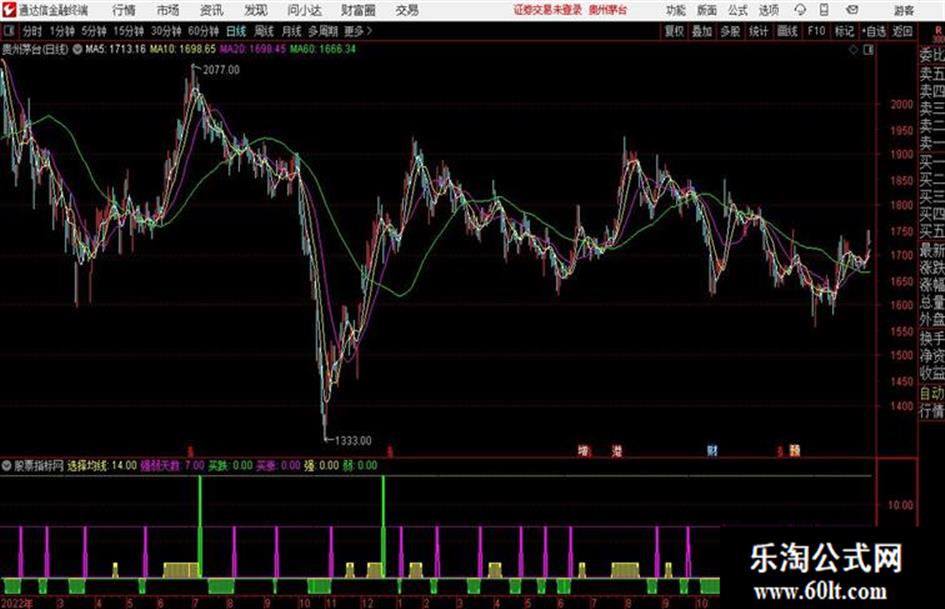Open the 功能 menu
Screen dimensions: 945x609
[x=676, y=10]
